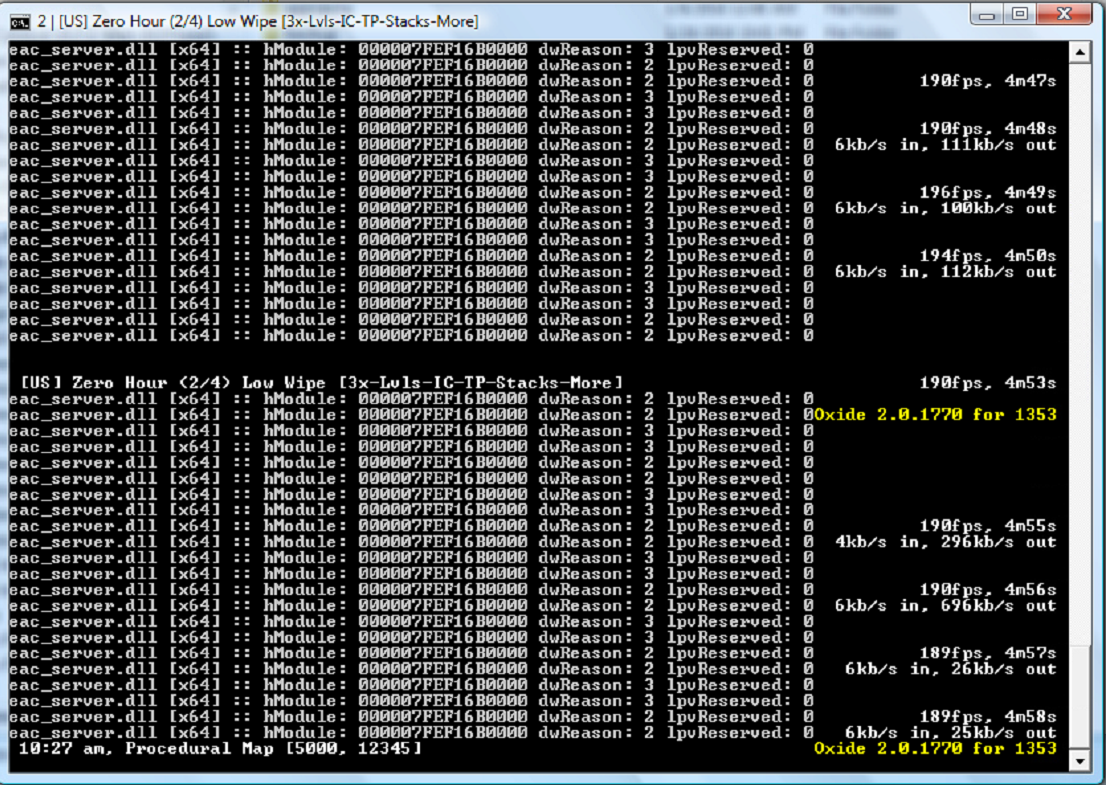
Task: Click the '[US] Zero Hour (2/4) Low Wipe' console line
Action: tap(322, 383)
